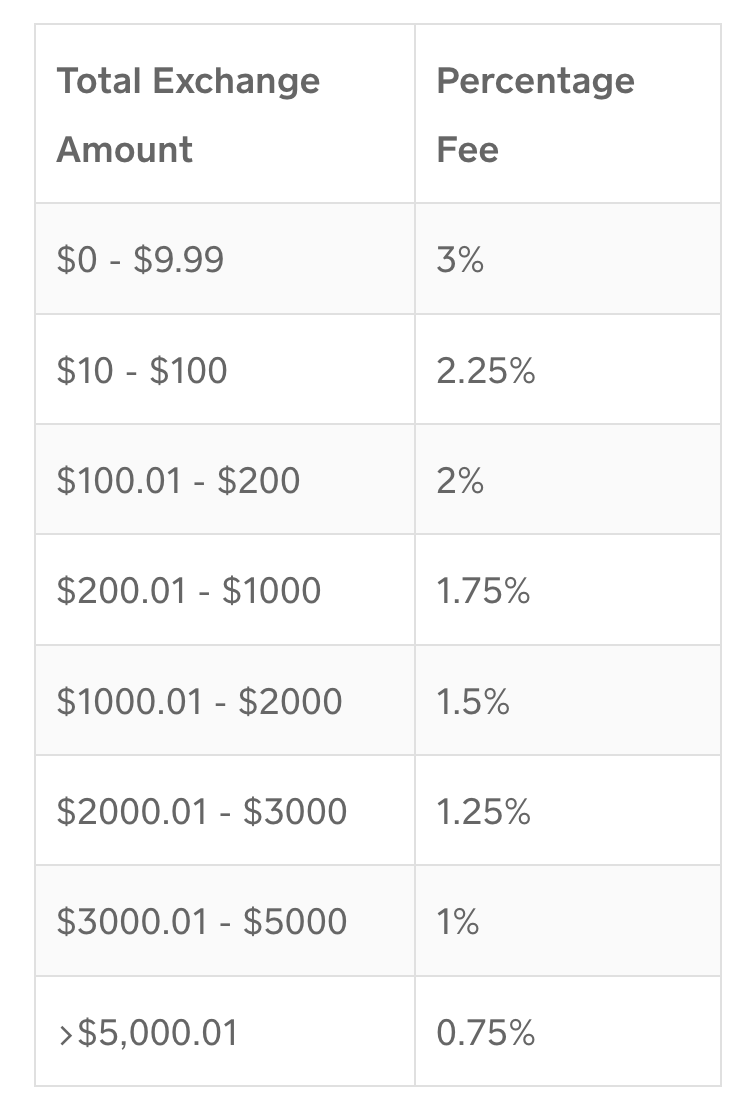Click the $200.01 - $1000 range
This screenshot has height=1116, width=750.
189,591
